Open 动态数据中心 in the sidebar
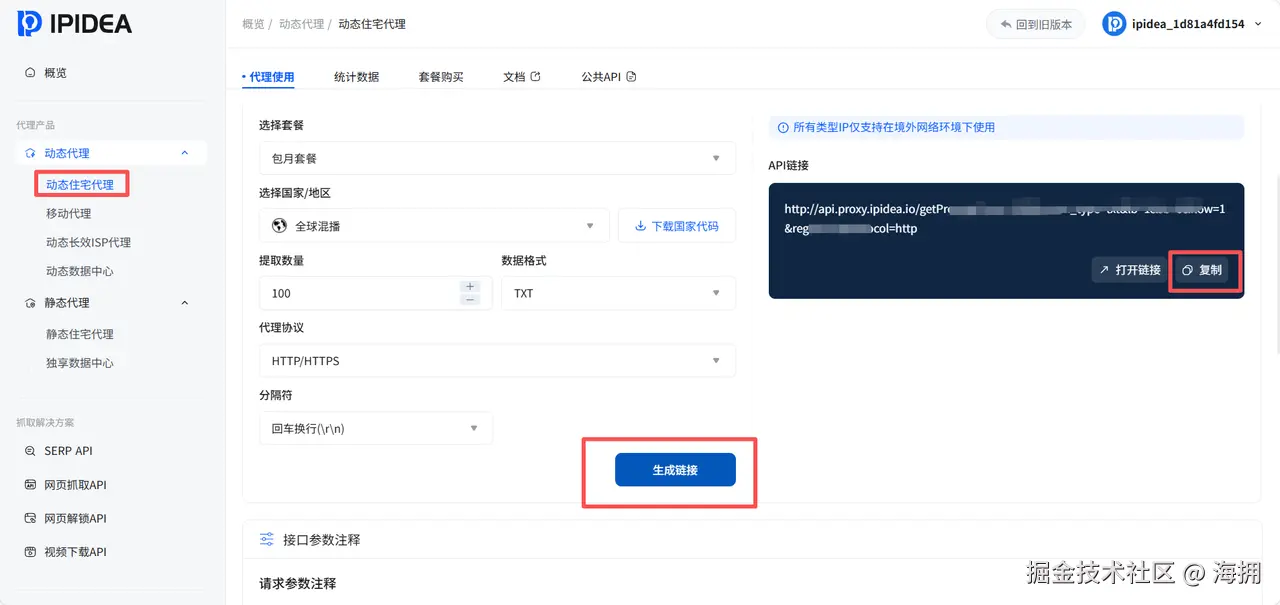Viewport: 1280px width, 605px height. pos(80,271)
